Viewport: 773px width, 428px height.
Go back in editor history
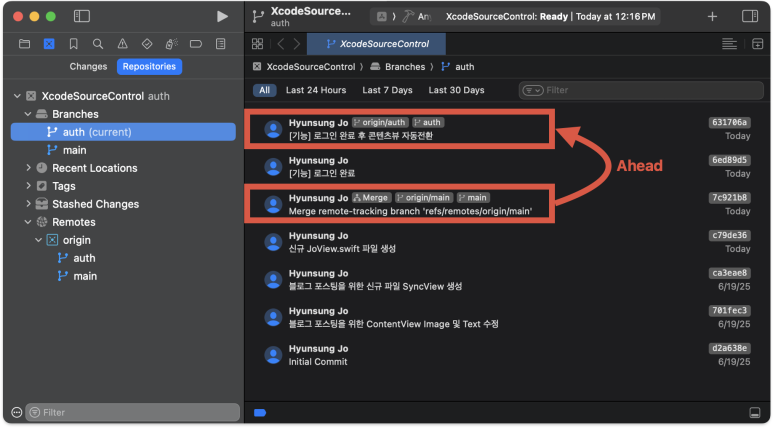pyautogui.click(x=281, y=44)
